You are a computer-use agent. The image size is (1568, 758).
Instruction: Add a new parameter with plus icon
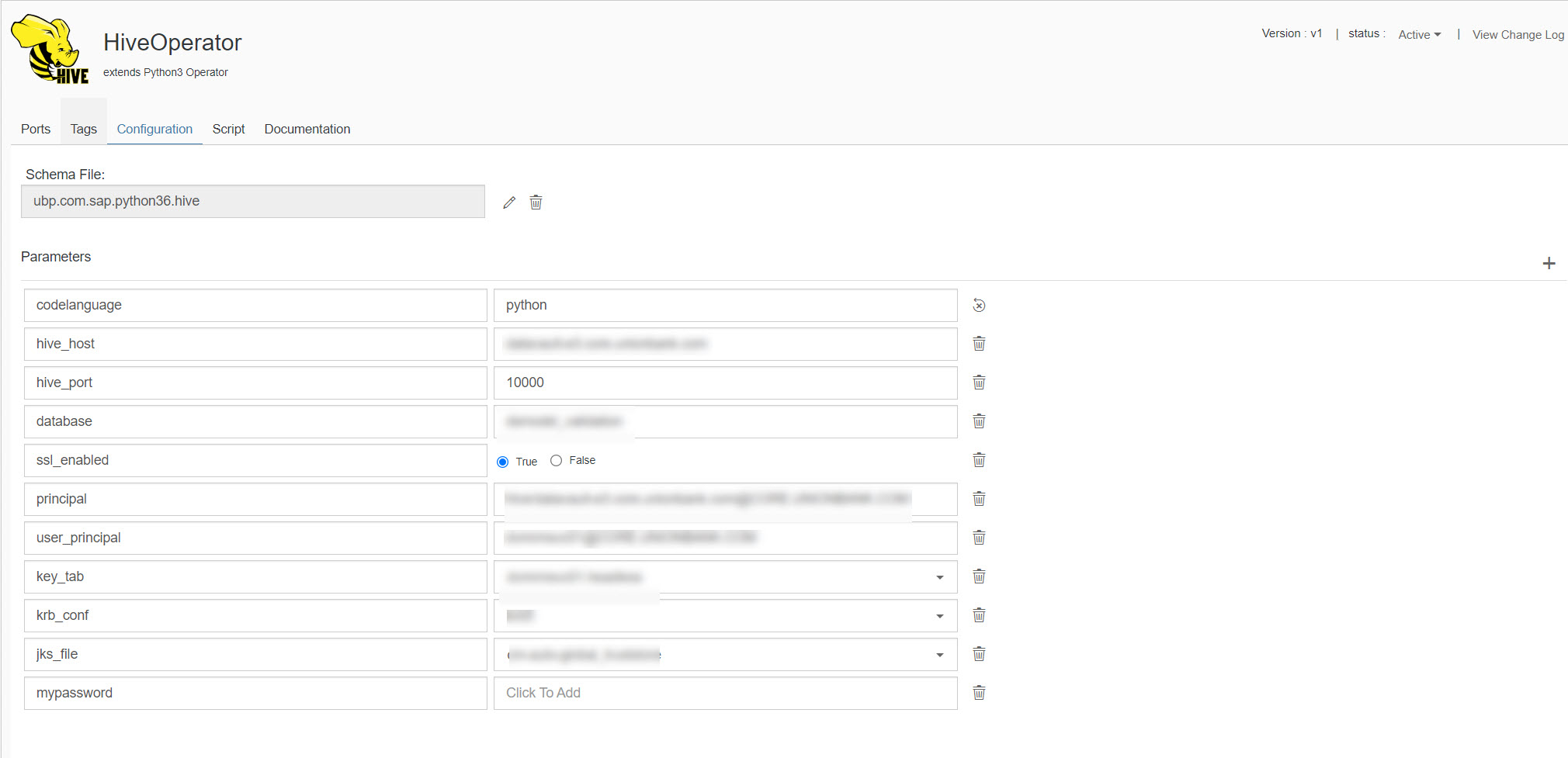1549,263
